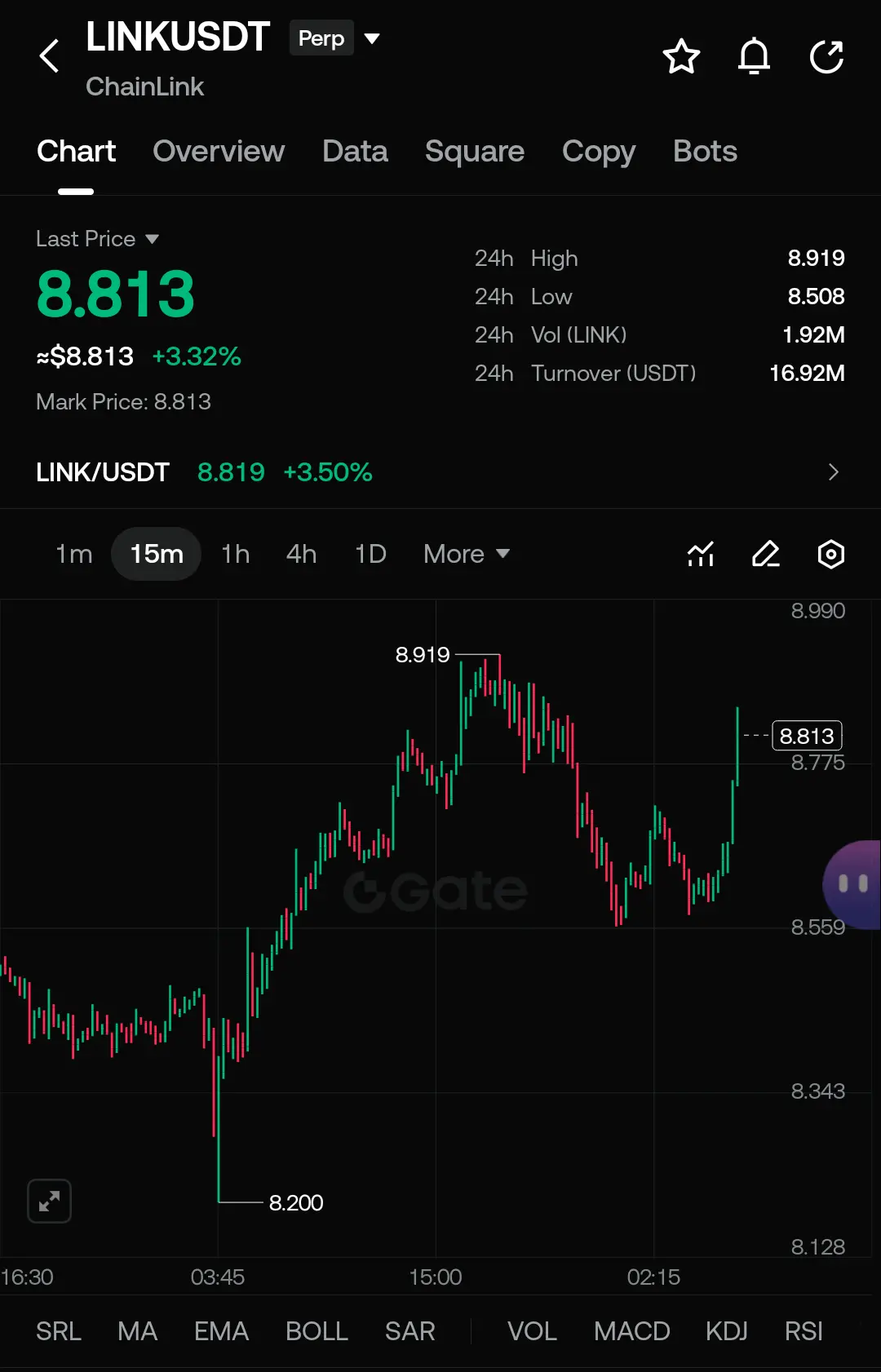The image size is (881, 1372).
Task: Tap the +3.32% change value
Action: [x=197, y=356]
